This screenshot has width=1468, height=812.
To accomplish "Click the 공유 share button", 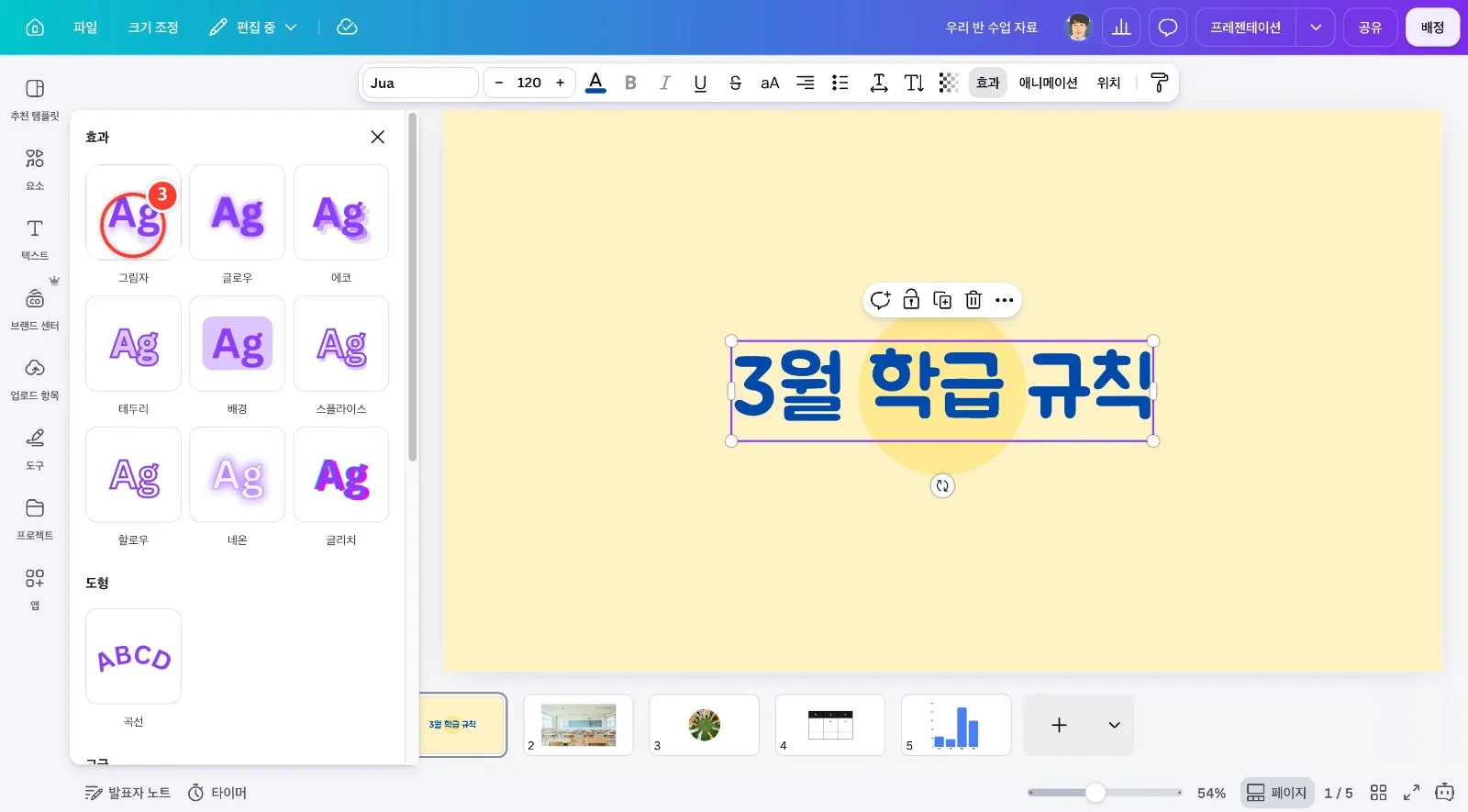I will [x=1370, y=28].
